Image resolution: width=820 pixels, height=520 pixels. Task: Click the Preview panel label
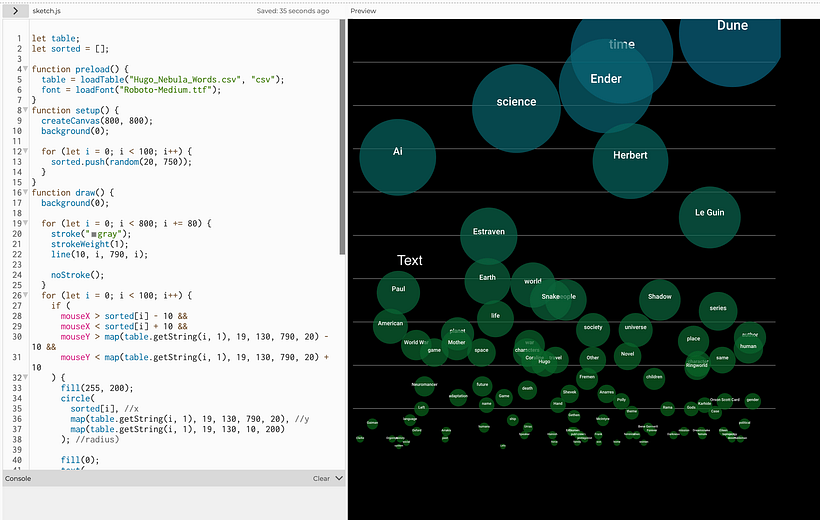tap(363, 11)
